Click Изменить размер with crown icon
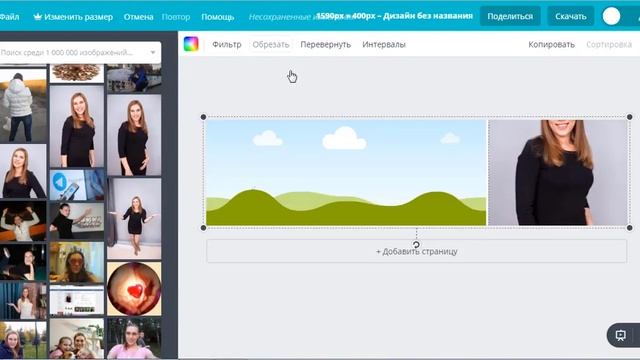640x360 pixels. [x=73, y=17]
